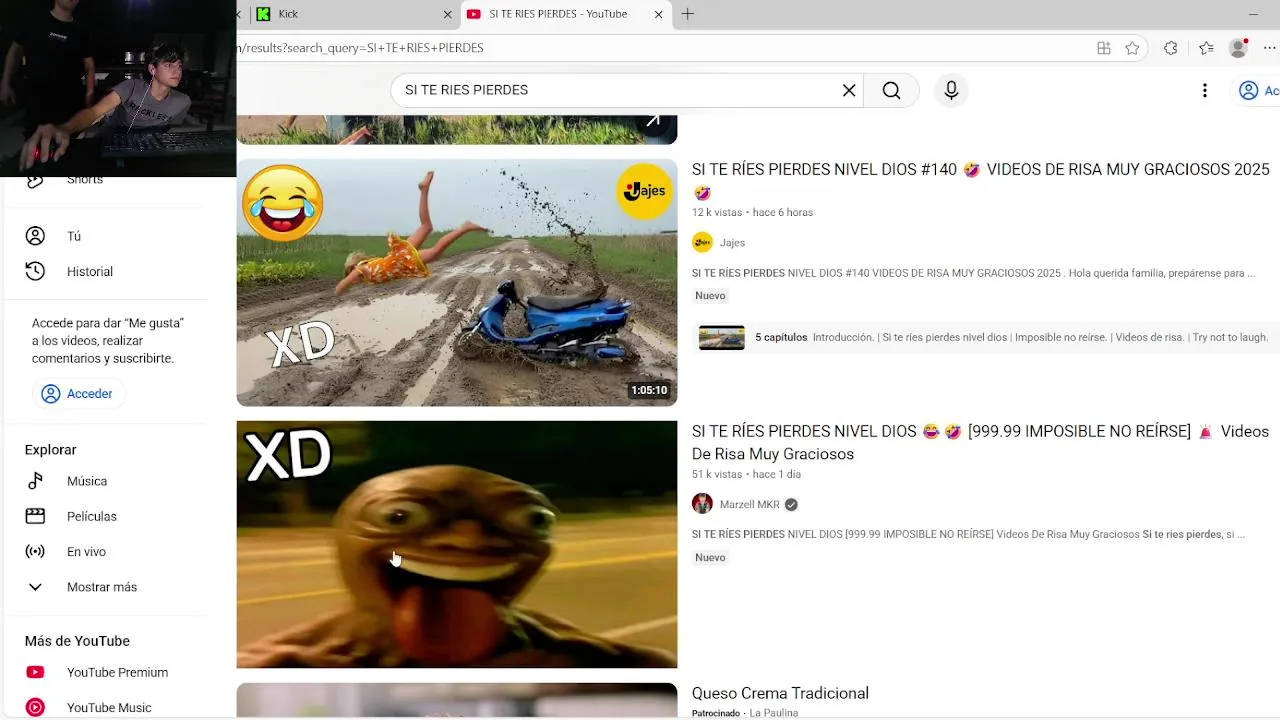This screenshot has width=1280, height=720.
Task: Switch to SI TE RIES PIERDES YouTube tab
Action: [x=557, y=14]
